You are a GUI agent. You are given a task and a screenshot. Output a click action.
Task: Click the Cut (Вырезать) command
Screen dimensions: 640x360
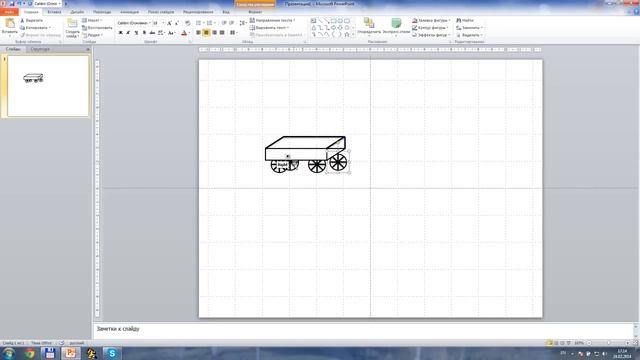pos(31,20)
